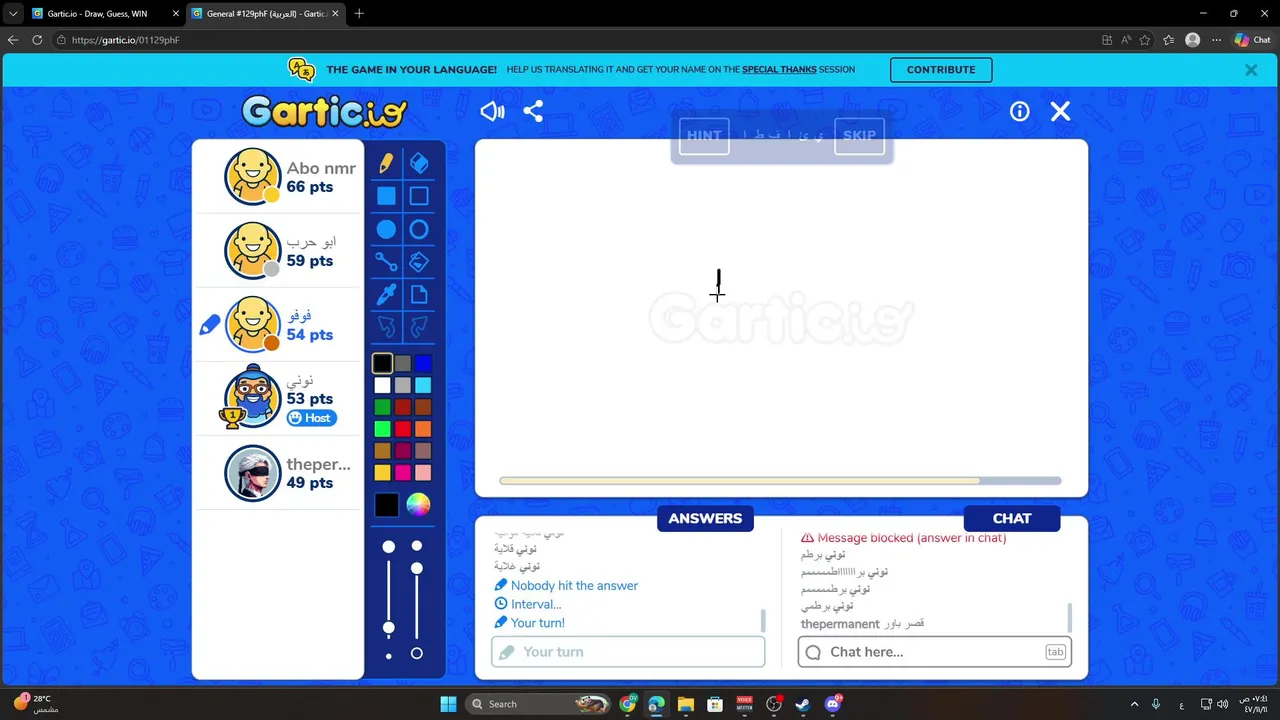Viewport: 1280px width, 720px height.
Task: Click the current black color preview square
Action: click(386, 505)
